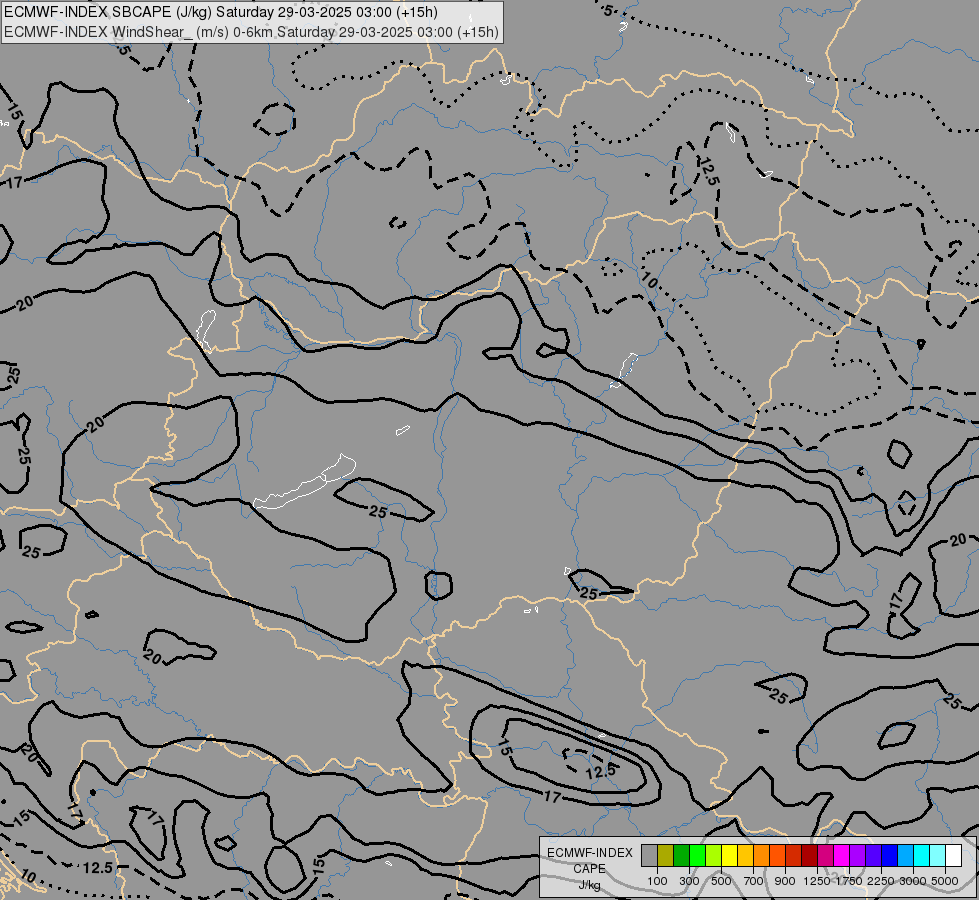Select the pure yellow legend swatch
Viewport: 979px width, 900px height.
pos(729,856)
